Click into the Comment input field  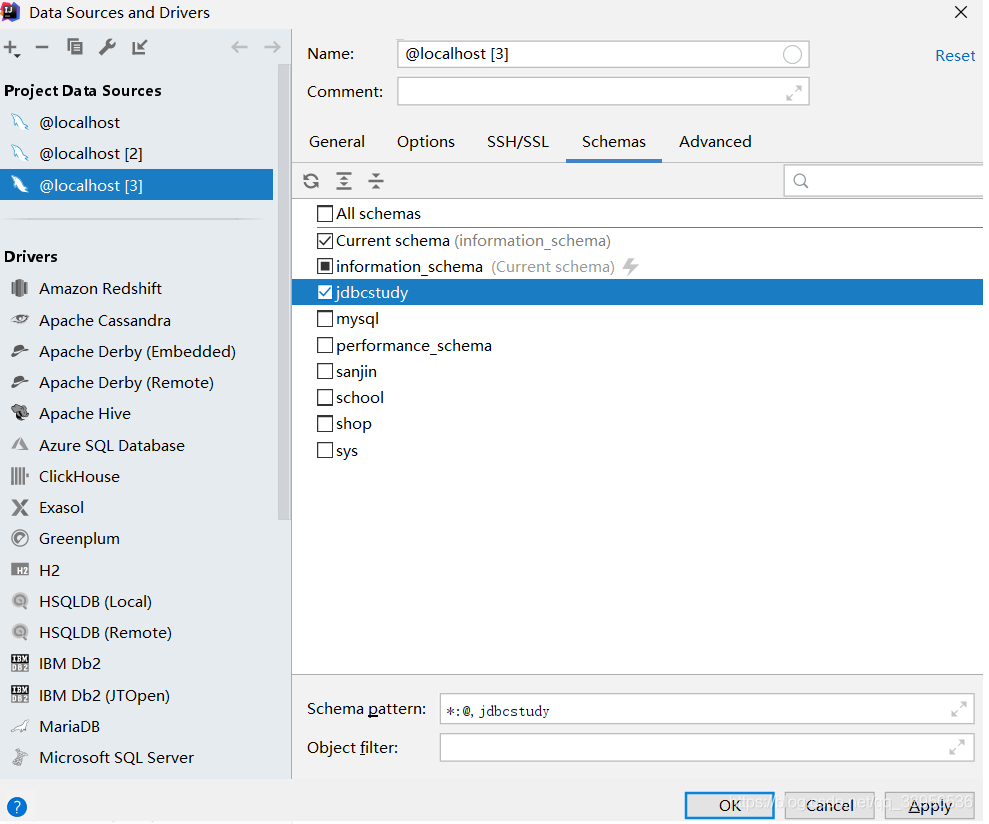click(x=603, y=91)
